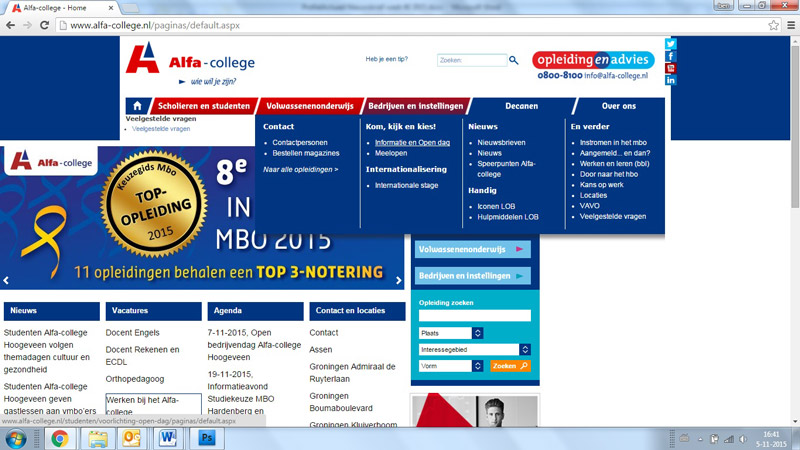Bookmark page with the star icon
The image size is (800, 450).
click(773, 25)
